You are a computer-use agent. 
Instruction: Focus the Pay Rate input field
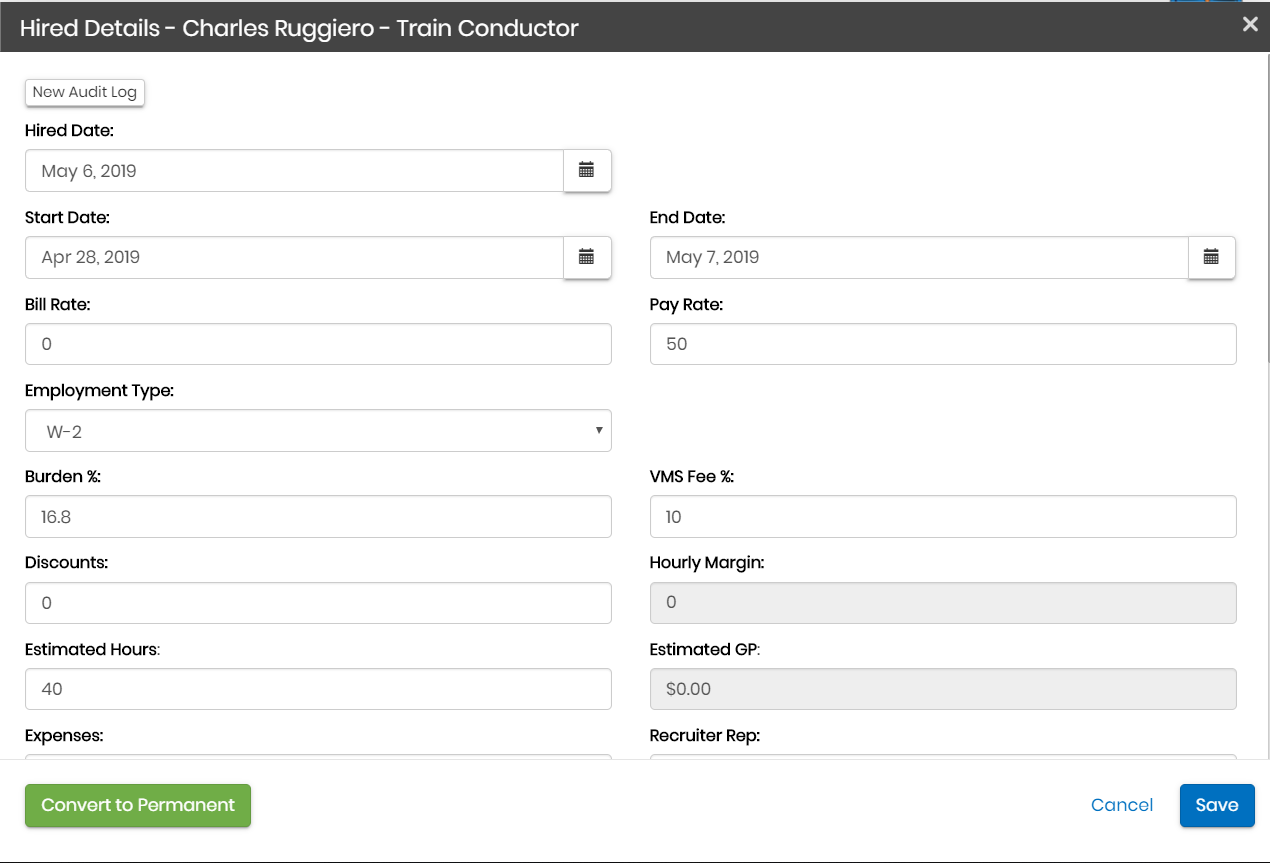(942, 344)
